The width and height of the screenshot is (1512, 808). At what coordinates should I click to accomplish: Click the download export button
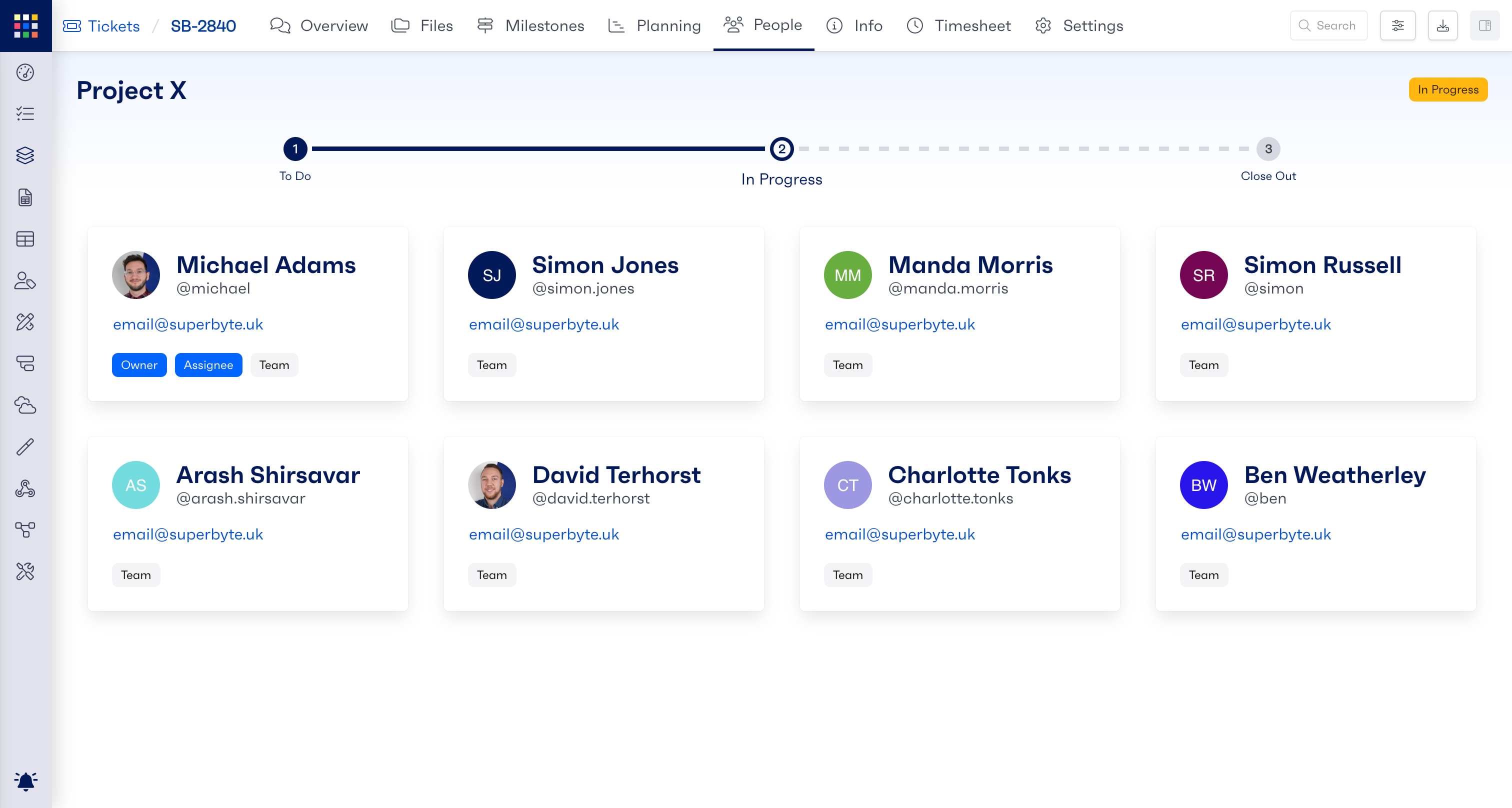point(1442,26)
